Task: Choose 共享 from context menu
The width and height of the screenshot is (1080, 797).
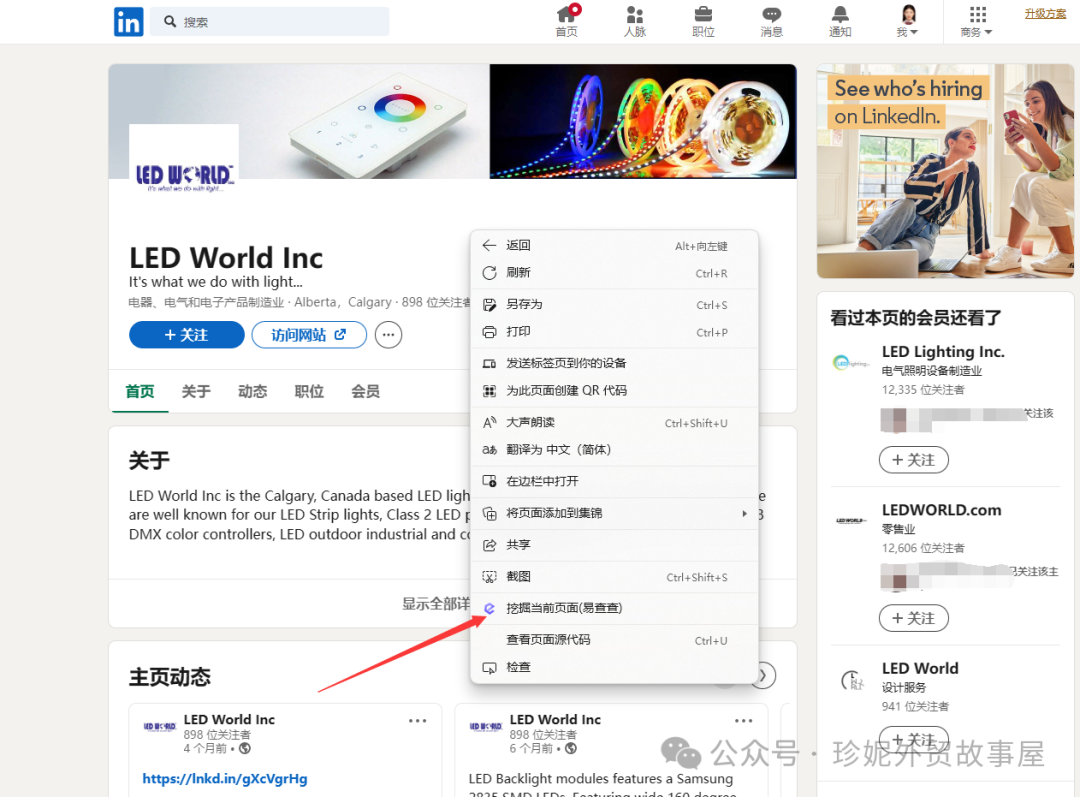Action: click(614, 545)
